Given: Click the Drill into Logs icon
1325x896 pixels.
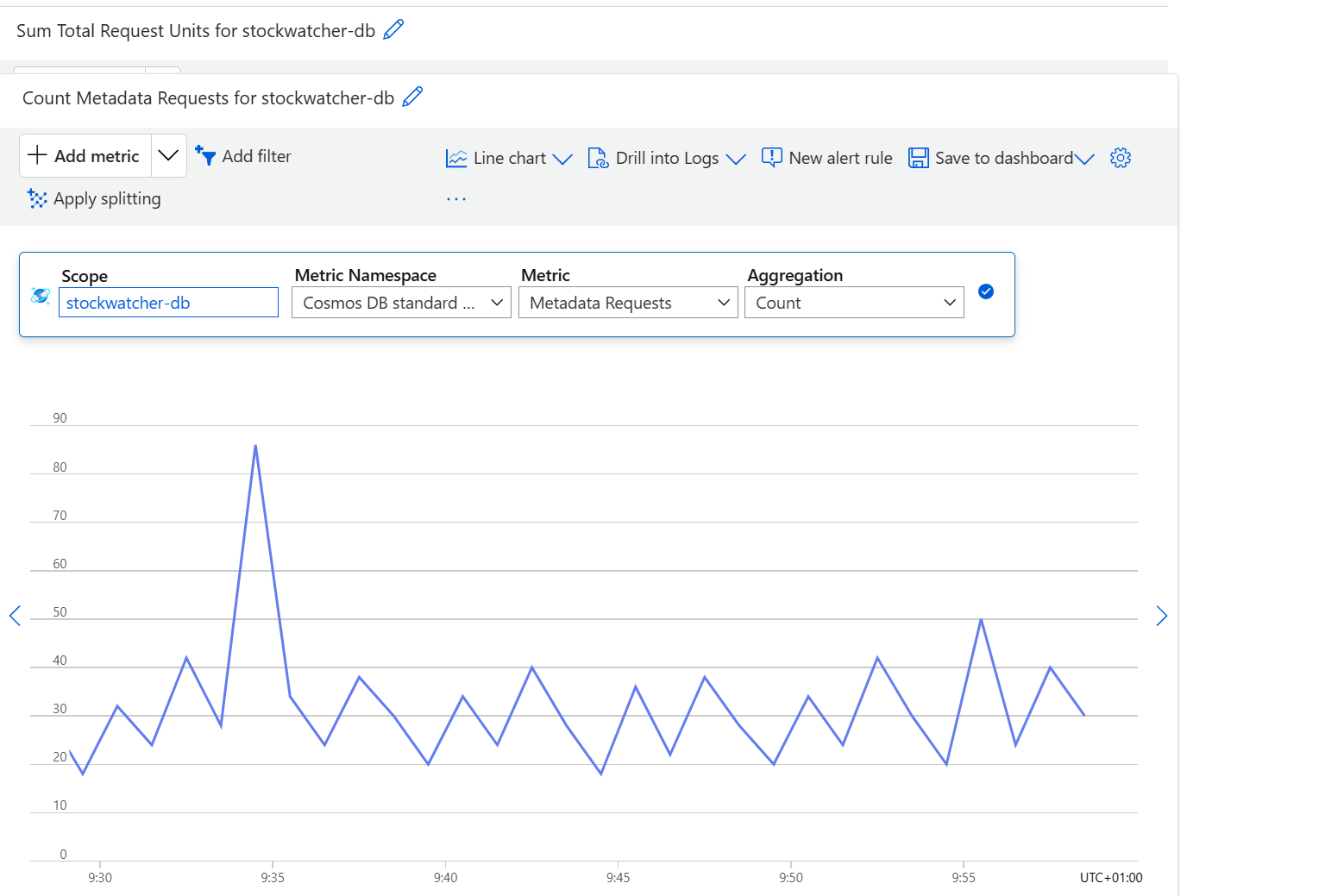Looking at the screenshot, I should coord(598,158).
